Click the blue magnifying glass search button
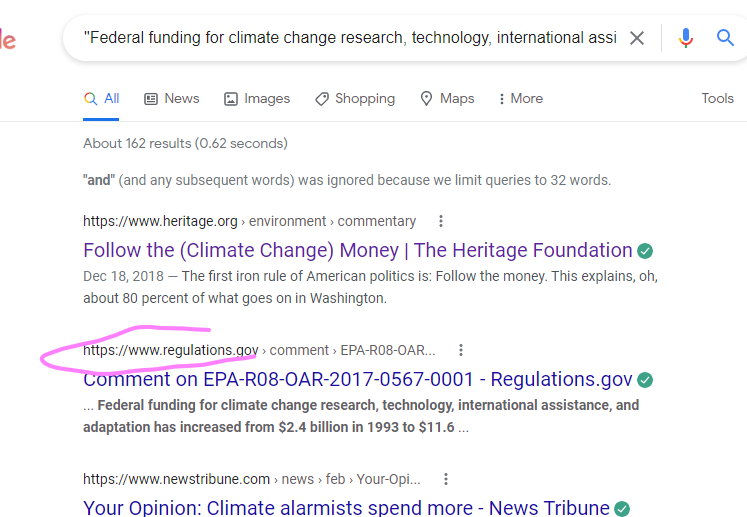Image resolution: width=747 pixels, height=517 pixels. point(726,39)
